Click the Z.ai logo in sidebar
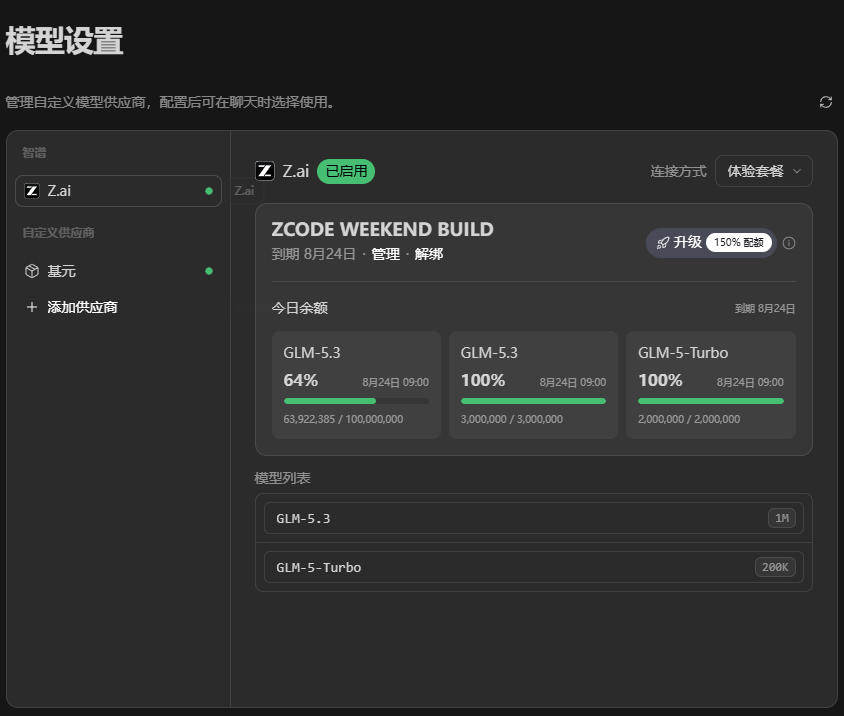This screenshot has width=844, height=716. (32, 191)
